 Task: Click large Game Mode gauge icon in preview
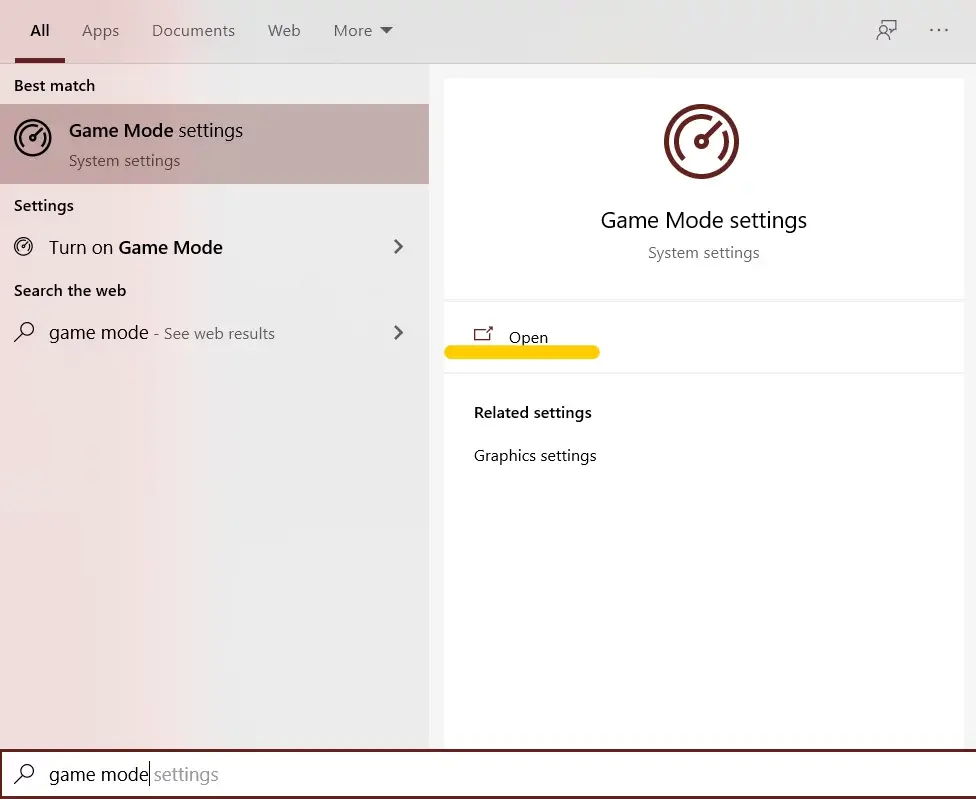[x=702, y=141]
